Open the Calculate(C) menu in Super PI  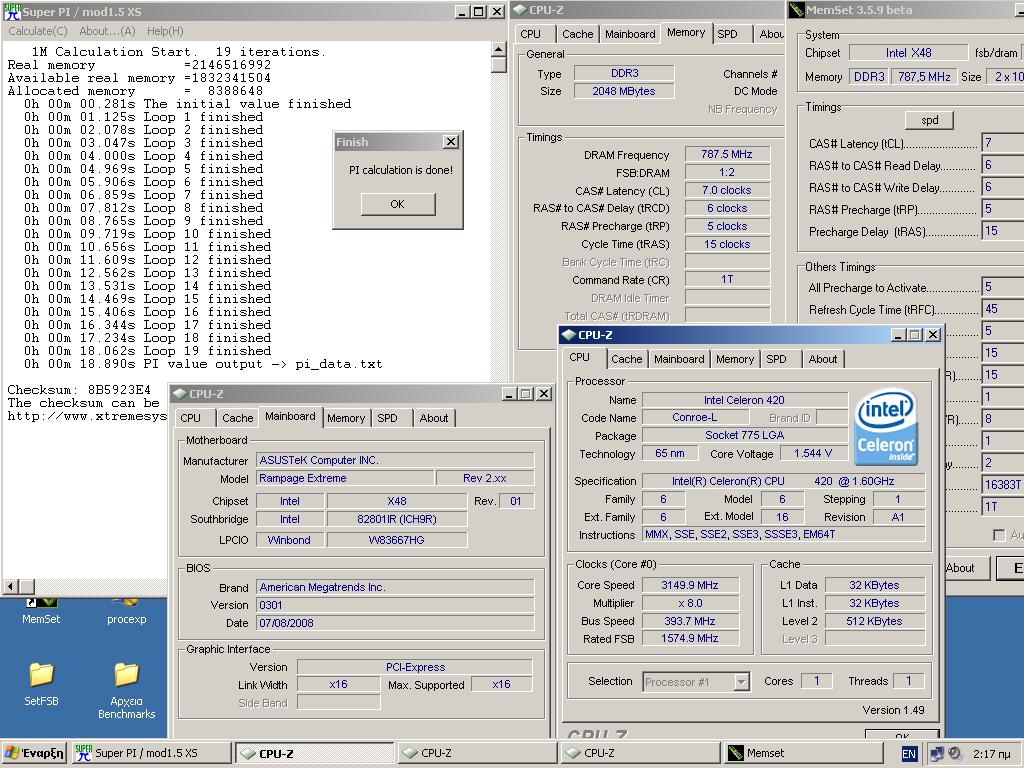pyautogui.click(x=38, y=31)
